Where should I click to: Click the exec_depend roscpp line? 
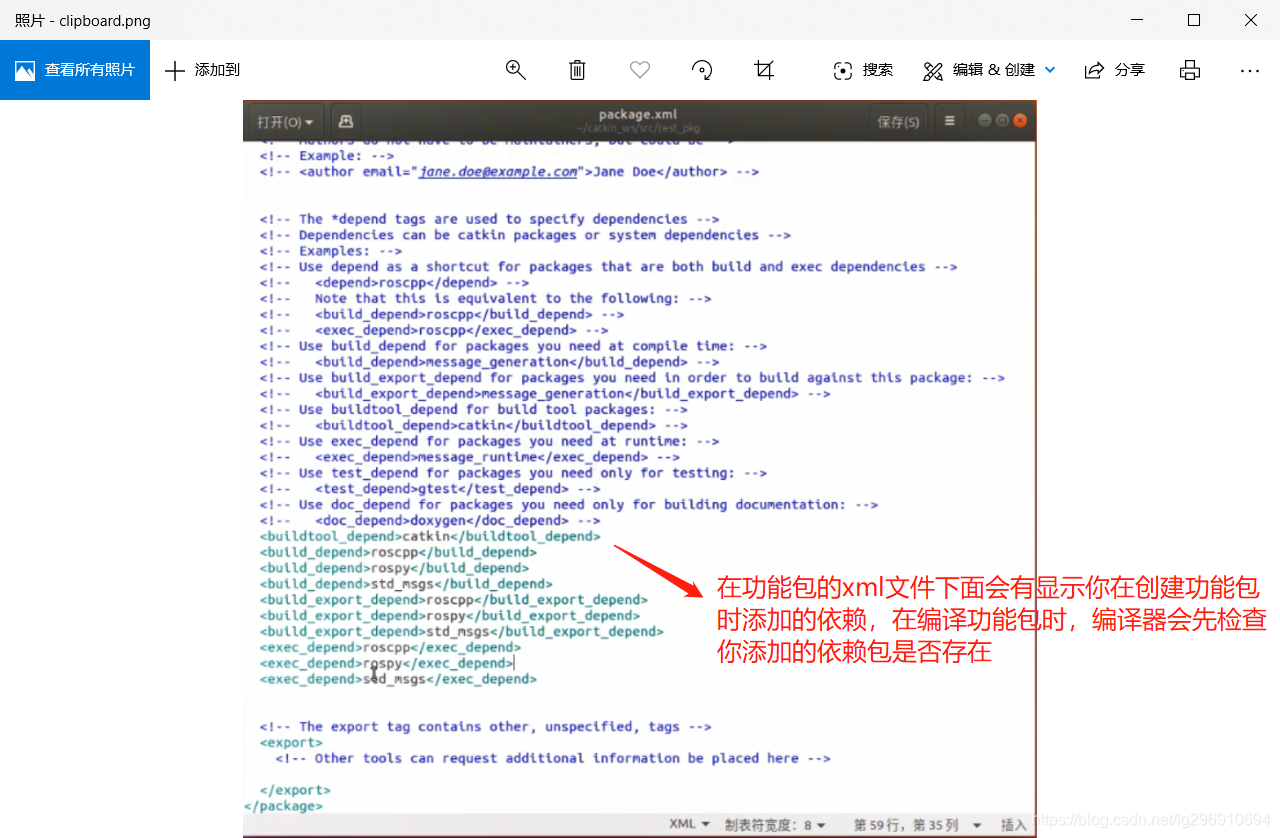[390, 647]
